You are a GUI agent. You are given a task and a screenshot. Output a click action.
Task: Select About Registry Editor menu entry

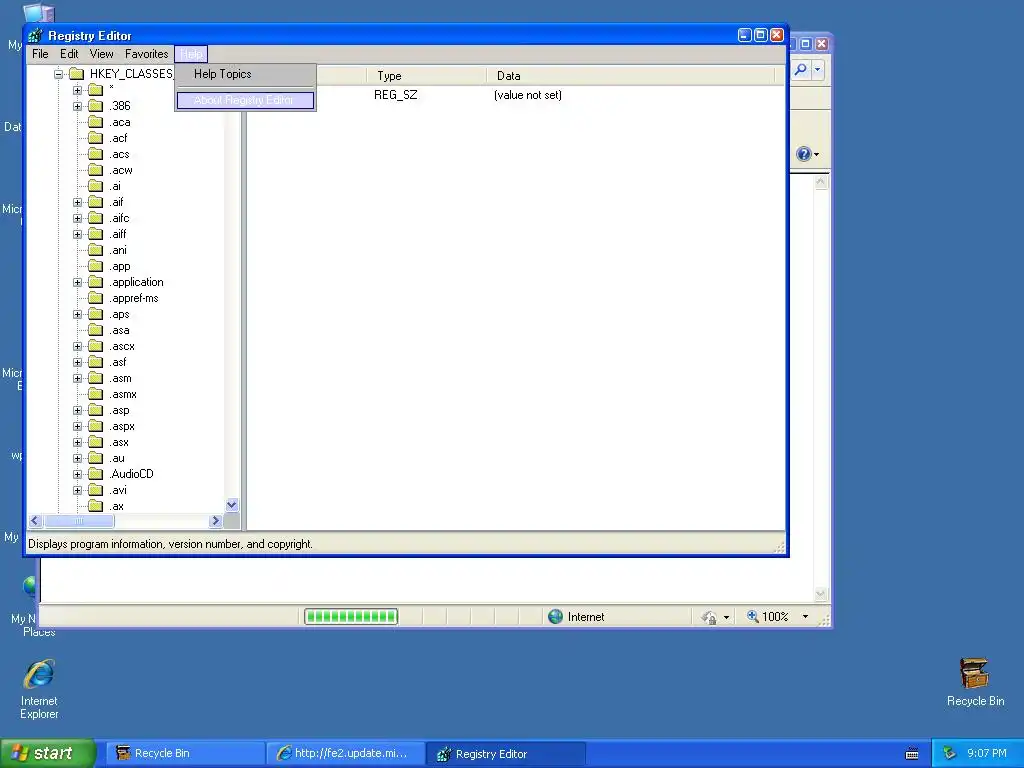(x=245, y=100)
